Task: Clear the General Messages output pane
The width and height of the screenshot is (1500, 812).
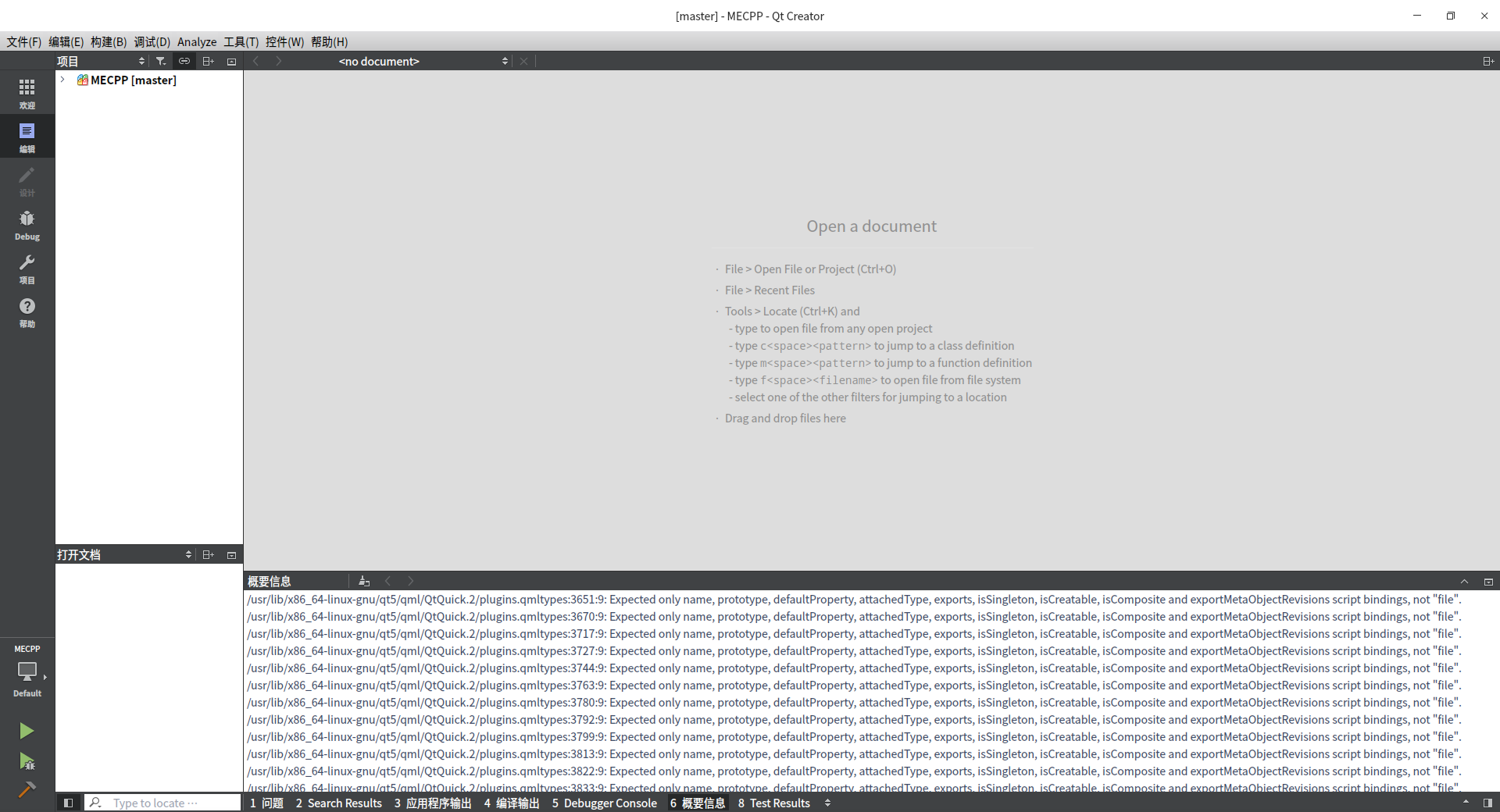Action: 364,581
